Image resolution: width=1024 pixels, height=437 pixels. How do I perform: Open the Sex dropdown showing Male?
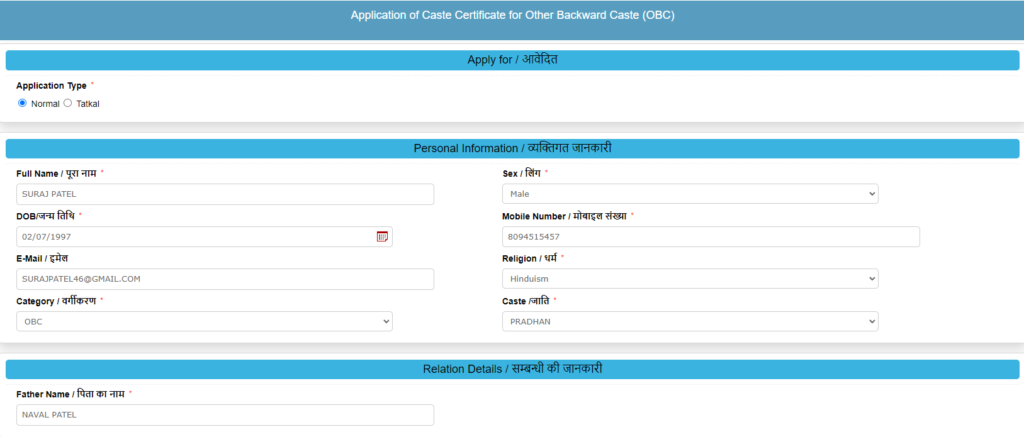click(690, 194)
